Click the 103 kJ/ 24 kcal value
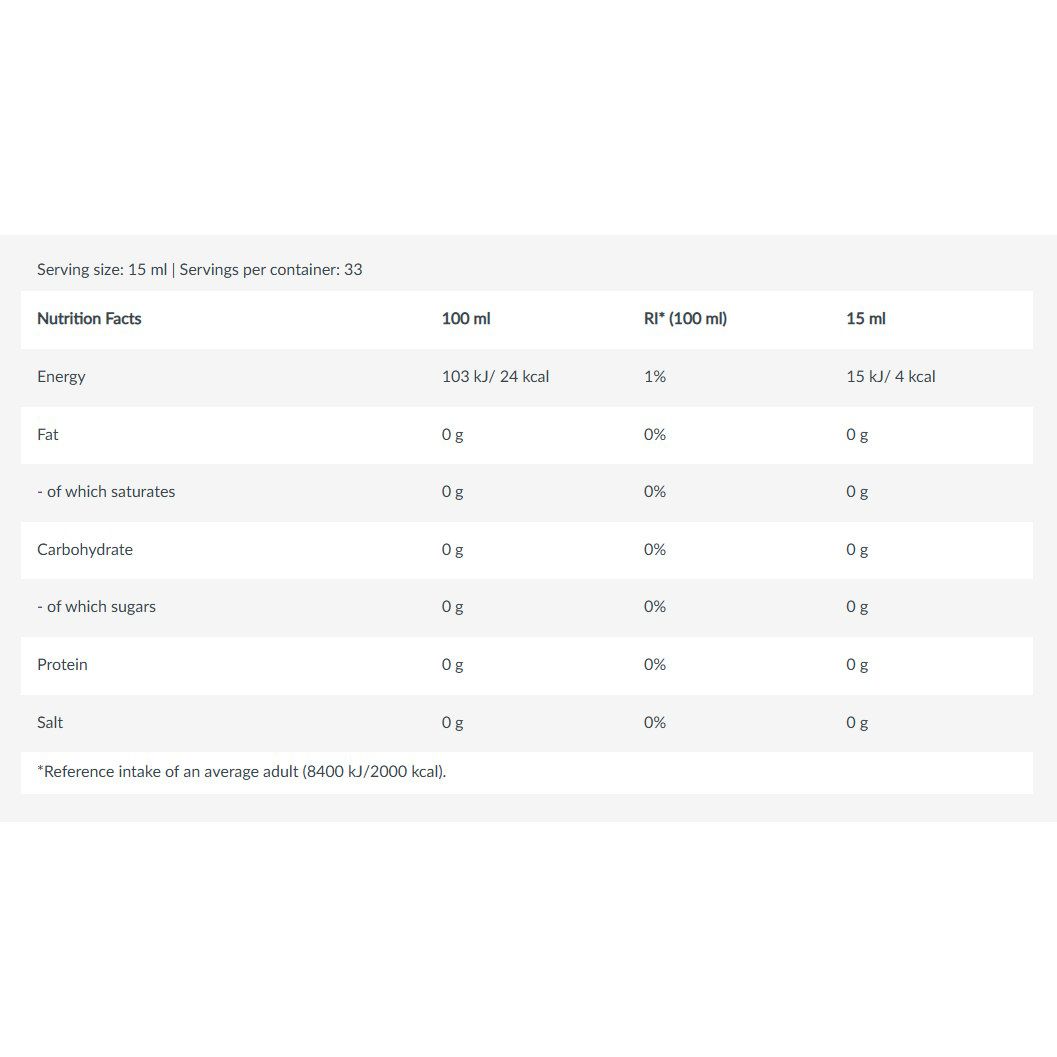1057x1057 pixels. point(495,377)
